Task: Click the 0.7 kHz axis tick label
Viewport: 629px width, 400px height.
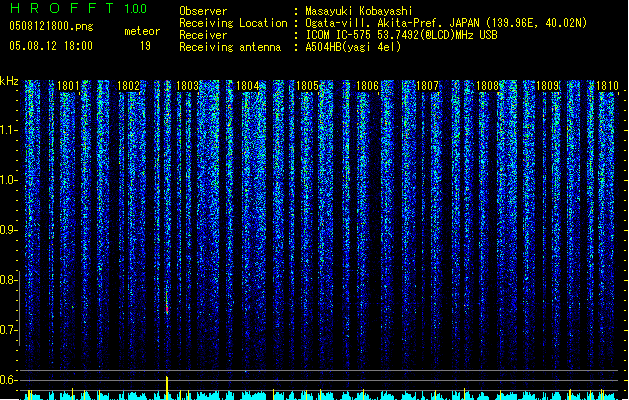Action: [x=8, y=330]
